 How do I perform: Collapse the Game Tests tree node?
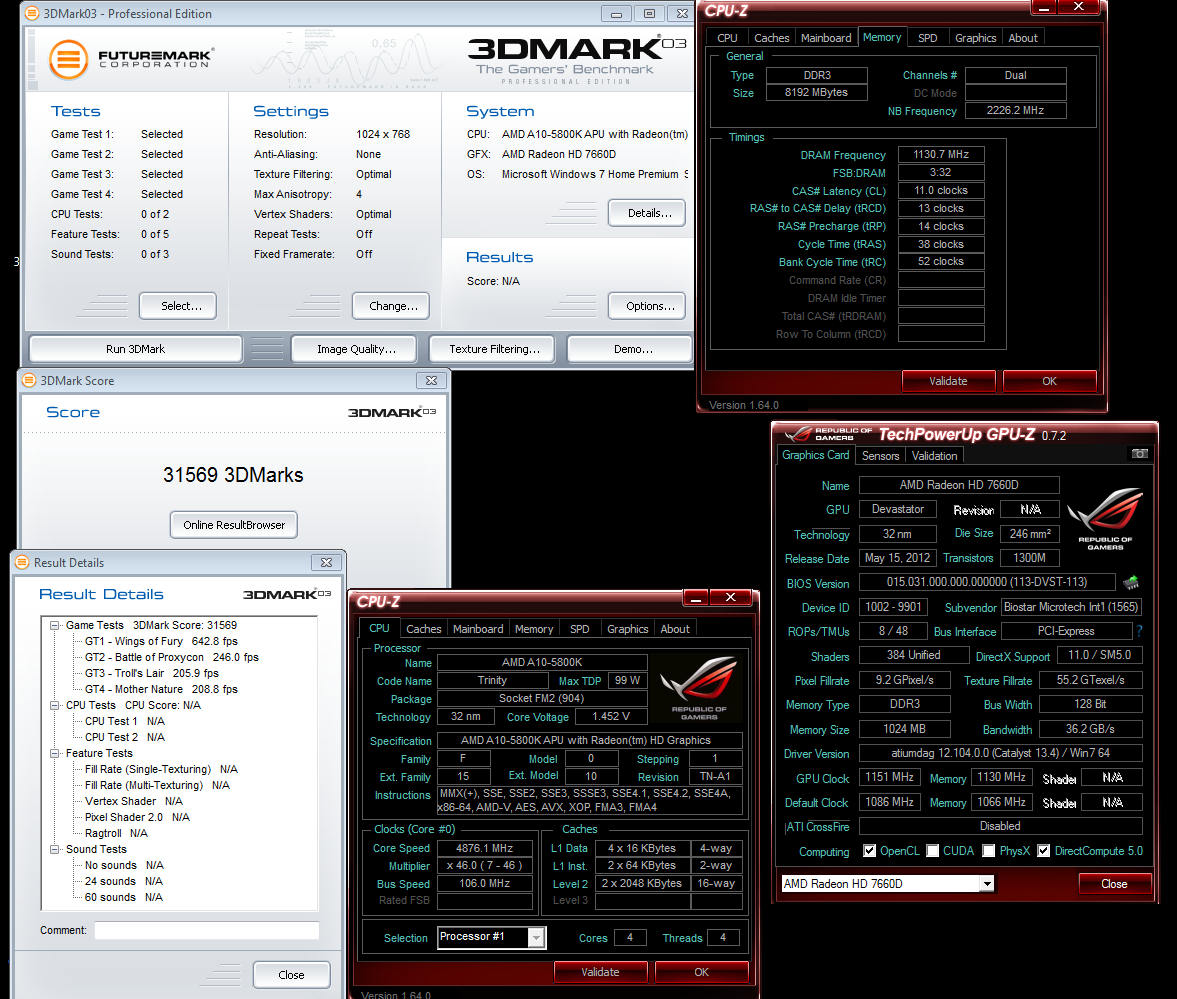(x=55, y=625)
